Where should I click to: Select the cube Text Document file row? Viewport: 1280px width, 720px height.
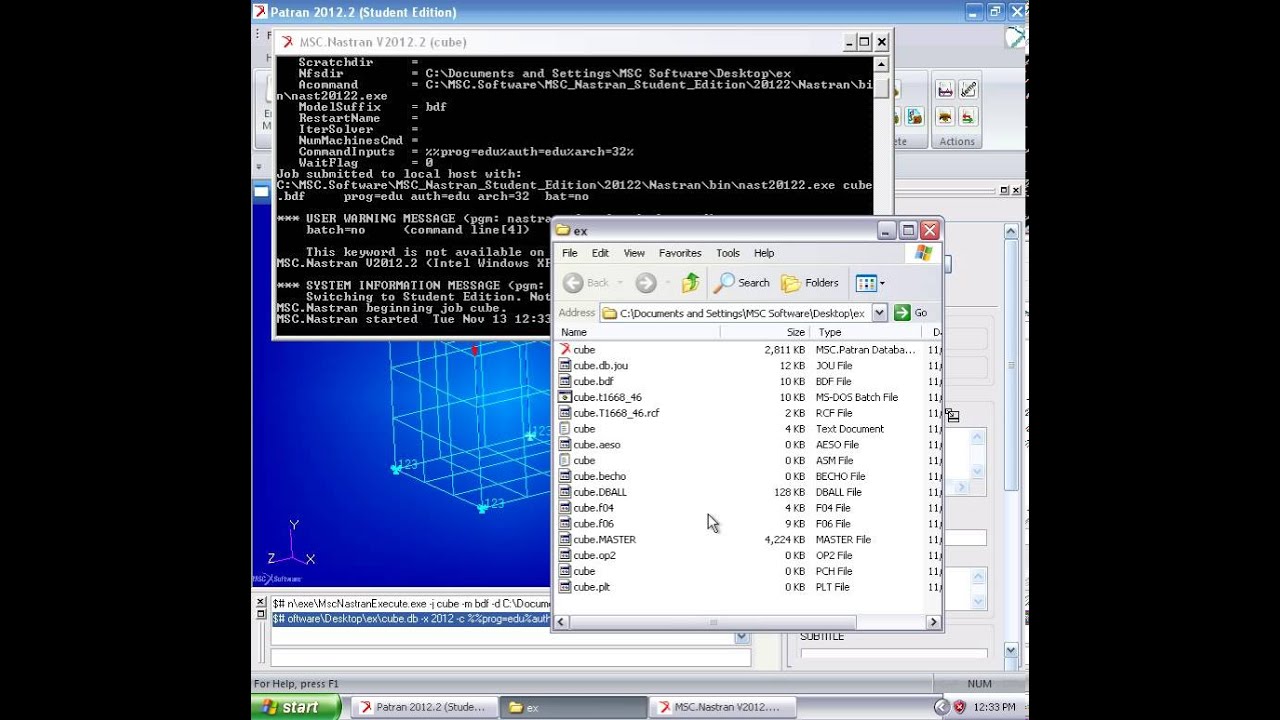coord(748,429)
